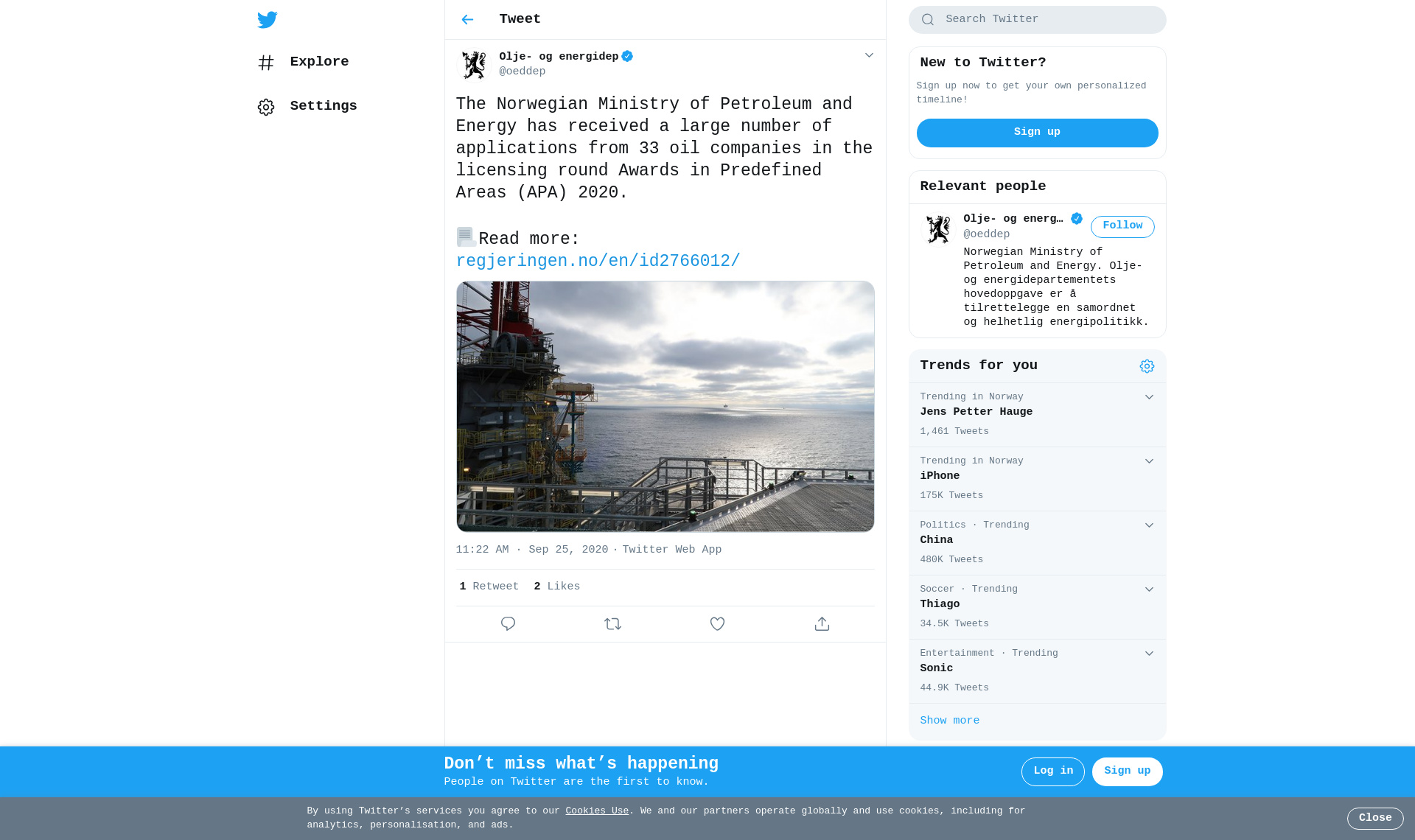Open options chevron for iPhone trend

point(1149,461)
